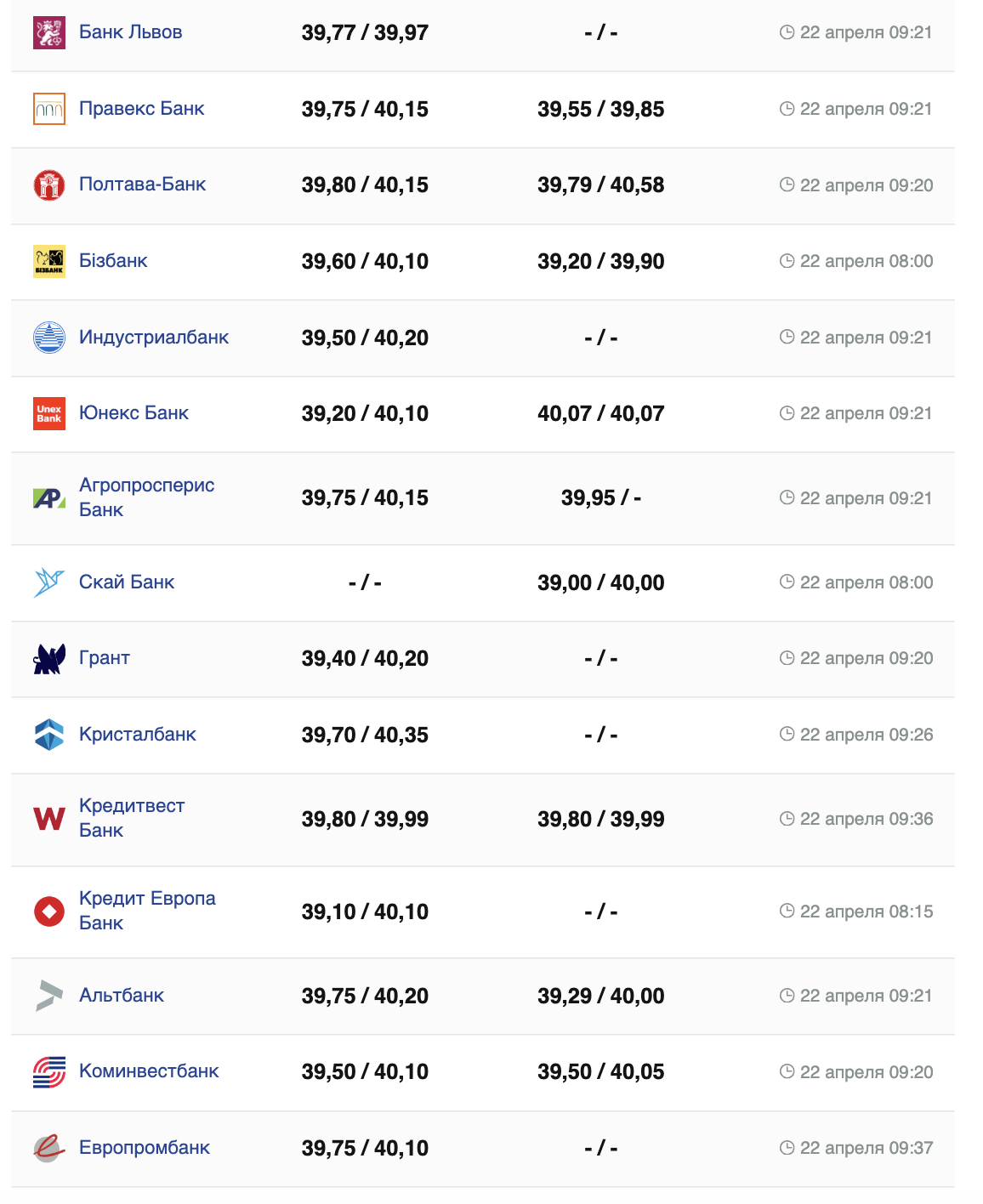Click the Полтава-Банк red logo
The image size is (983, 1204).
tap(49, 185)
